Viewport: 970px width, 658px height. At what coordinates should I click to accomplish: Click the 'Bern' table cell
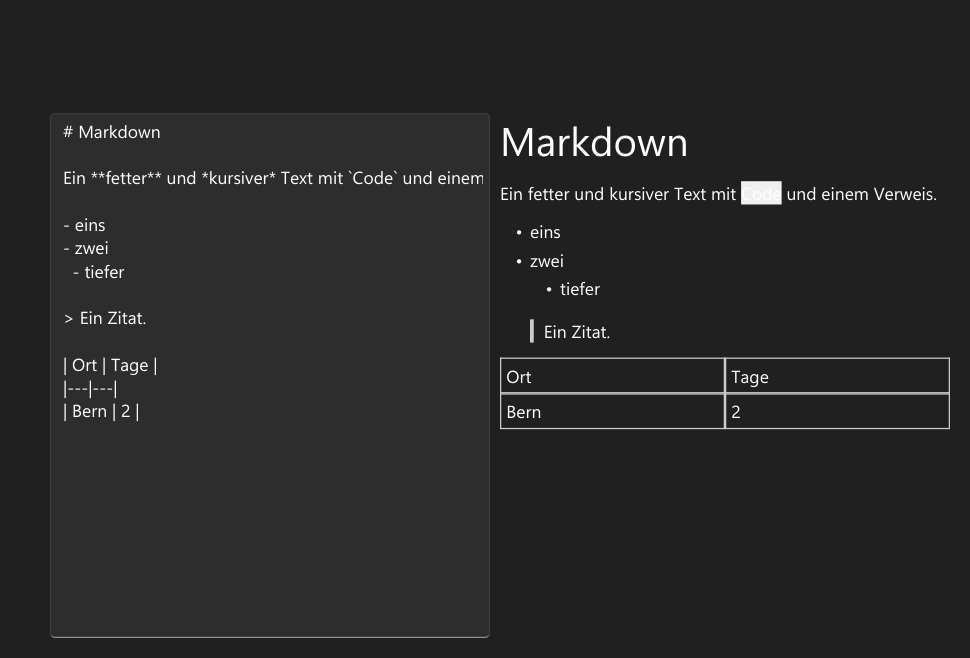click(x=612, y=411)
